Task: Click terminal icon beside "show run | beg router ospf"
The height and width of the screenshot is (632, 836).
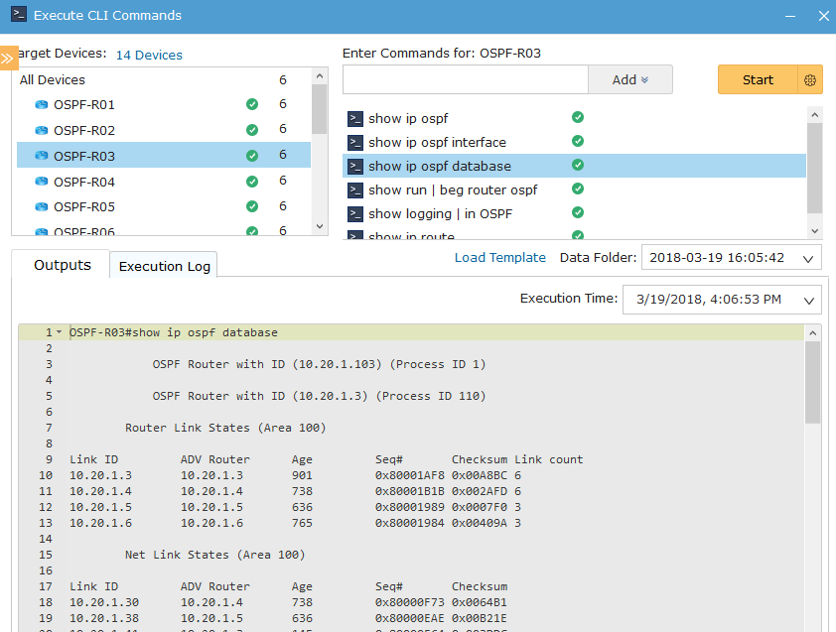Action: coord(354,188)
